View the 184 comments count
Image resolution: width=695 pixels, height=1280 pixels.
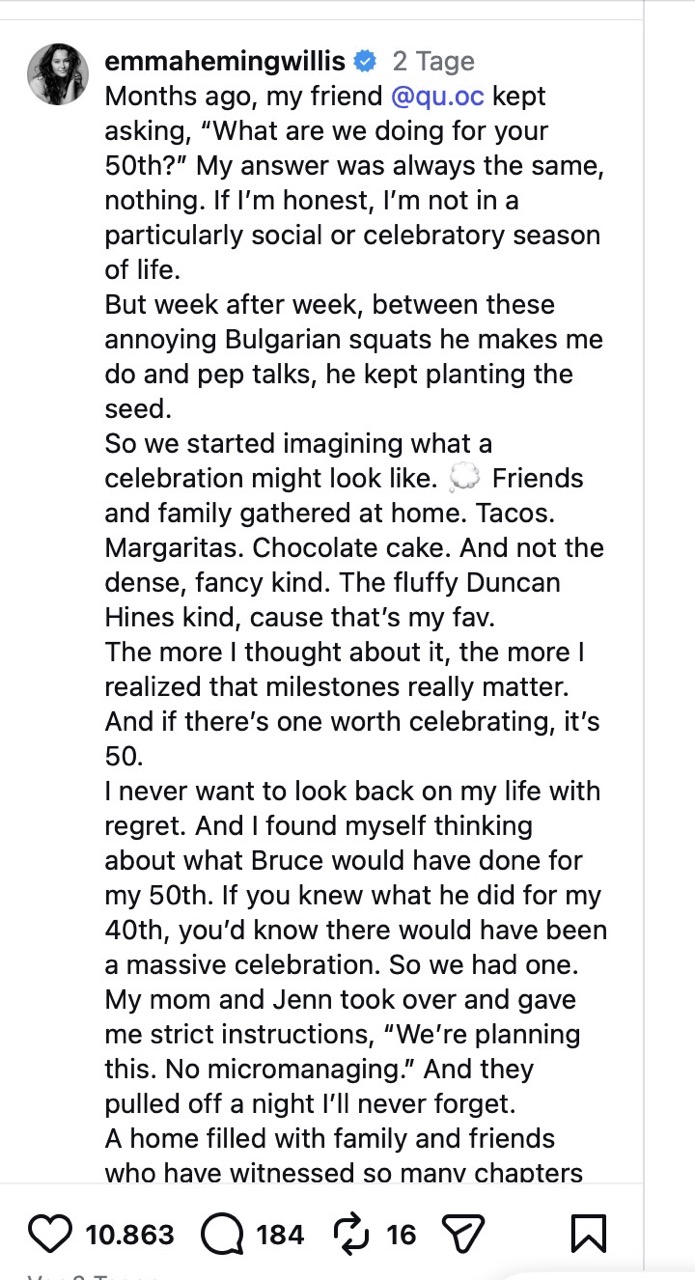tap(280, 1235)
